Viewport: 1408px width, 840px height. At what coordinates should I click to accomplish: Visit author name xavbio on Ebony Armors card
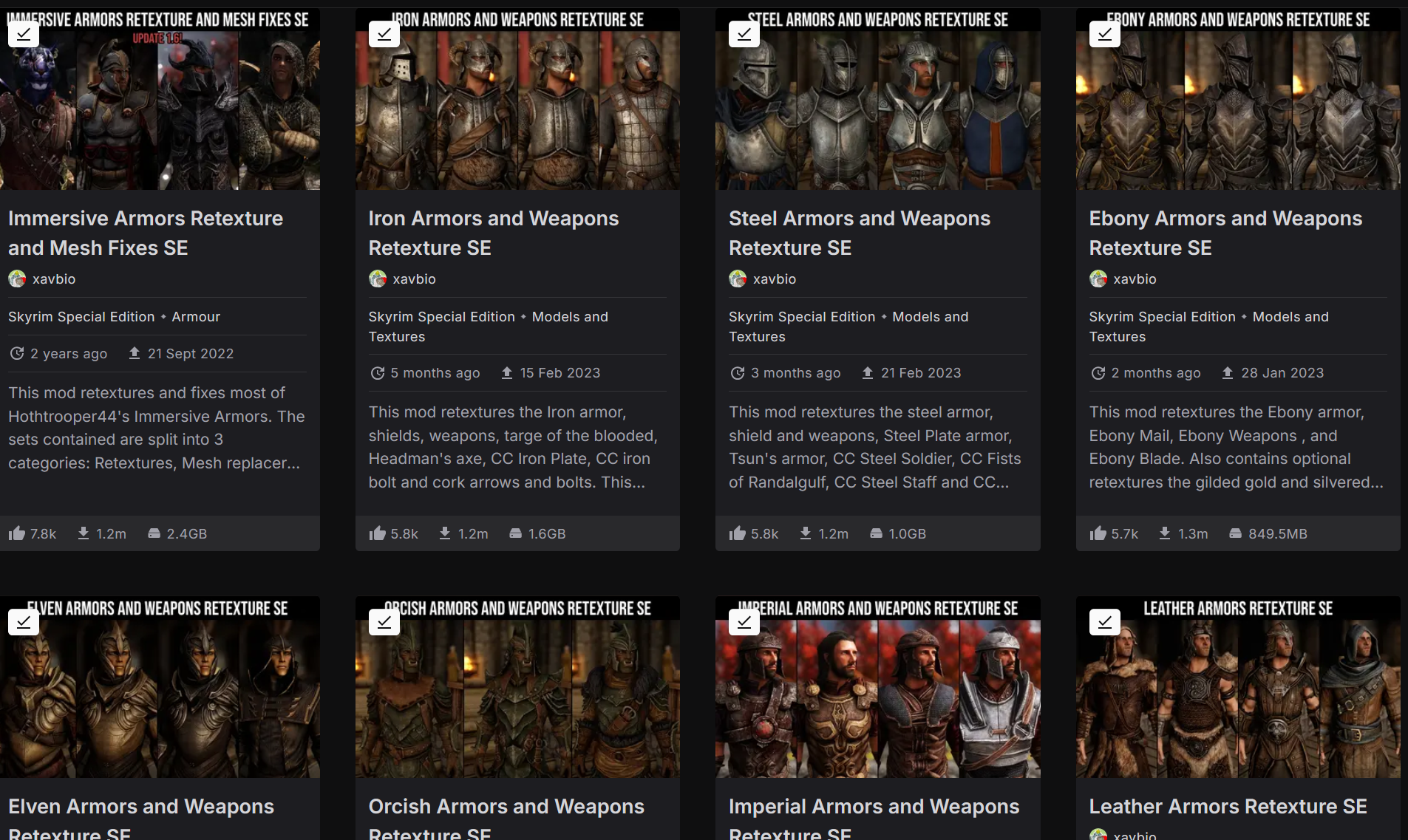(1135, 279)
